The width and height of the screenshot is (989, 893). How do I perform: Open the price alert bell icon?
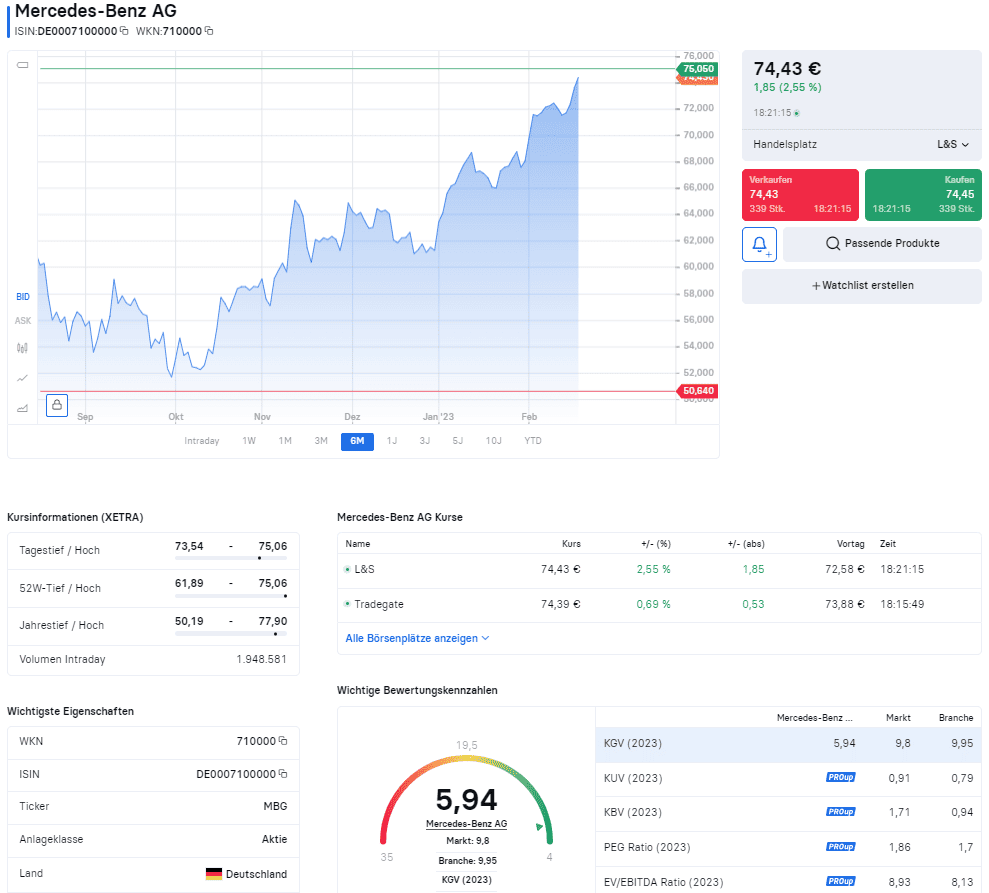point(760,244)
